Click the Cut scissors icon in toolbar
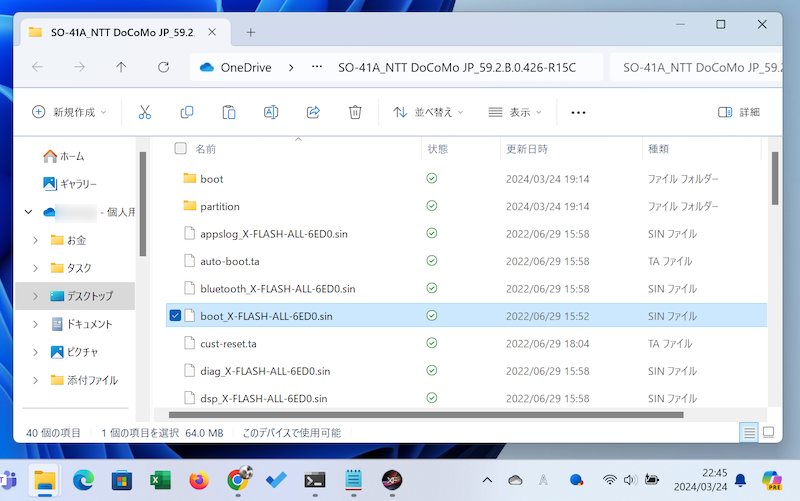The height and width of the screenshot is (501, 800). click(x=145, y=112)
